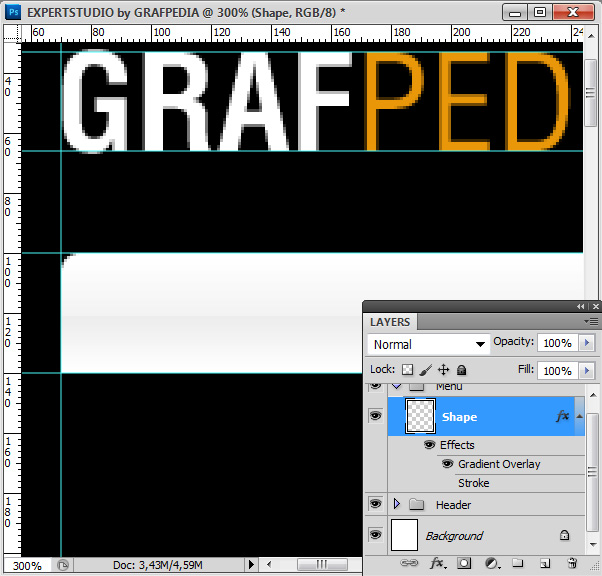Lock image pixels with brush icon
Image resolution: width=602 pixels, height=576 pixels.
coord(425,370)
